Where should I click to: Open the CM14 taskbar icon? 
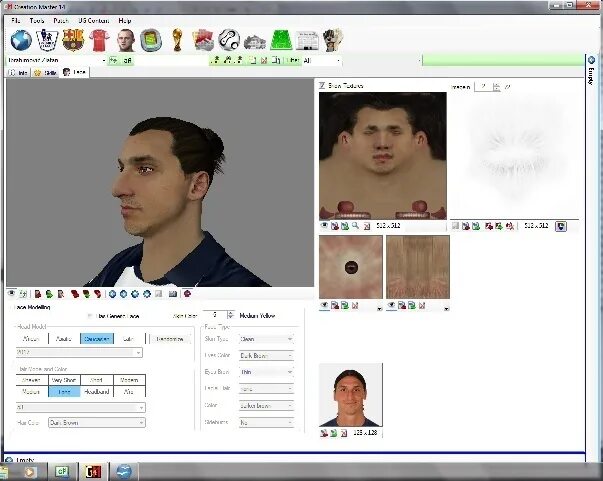(93, 471)
